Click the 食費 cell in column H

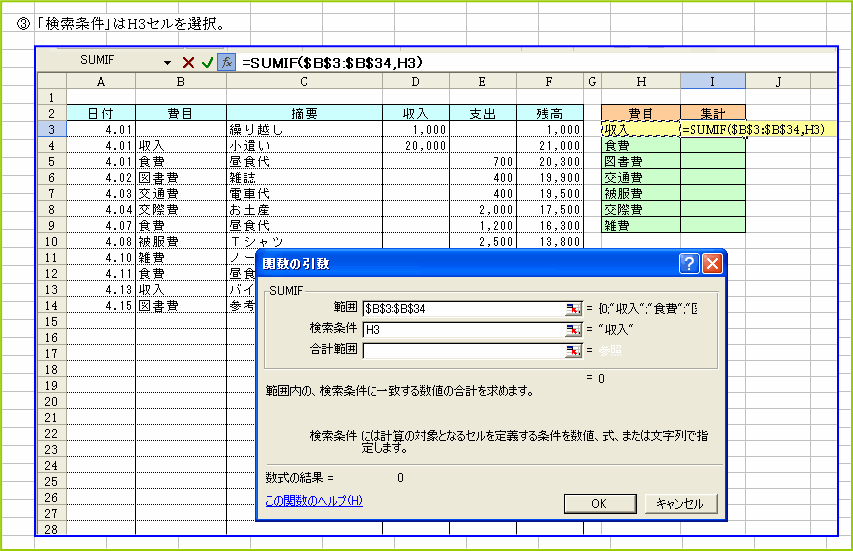(640, 145)
